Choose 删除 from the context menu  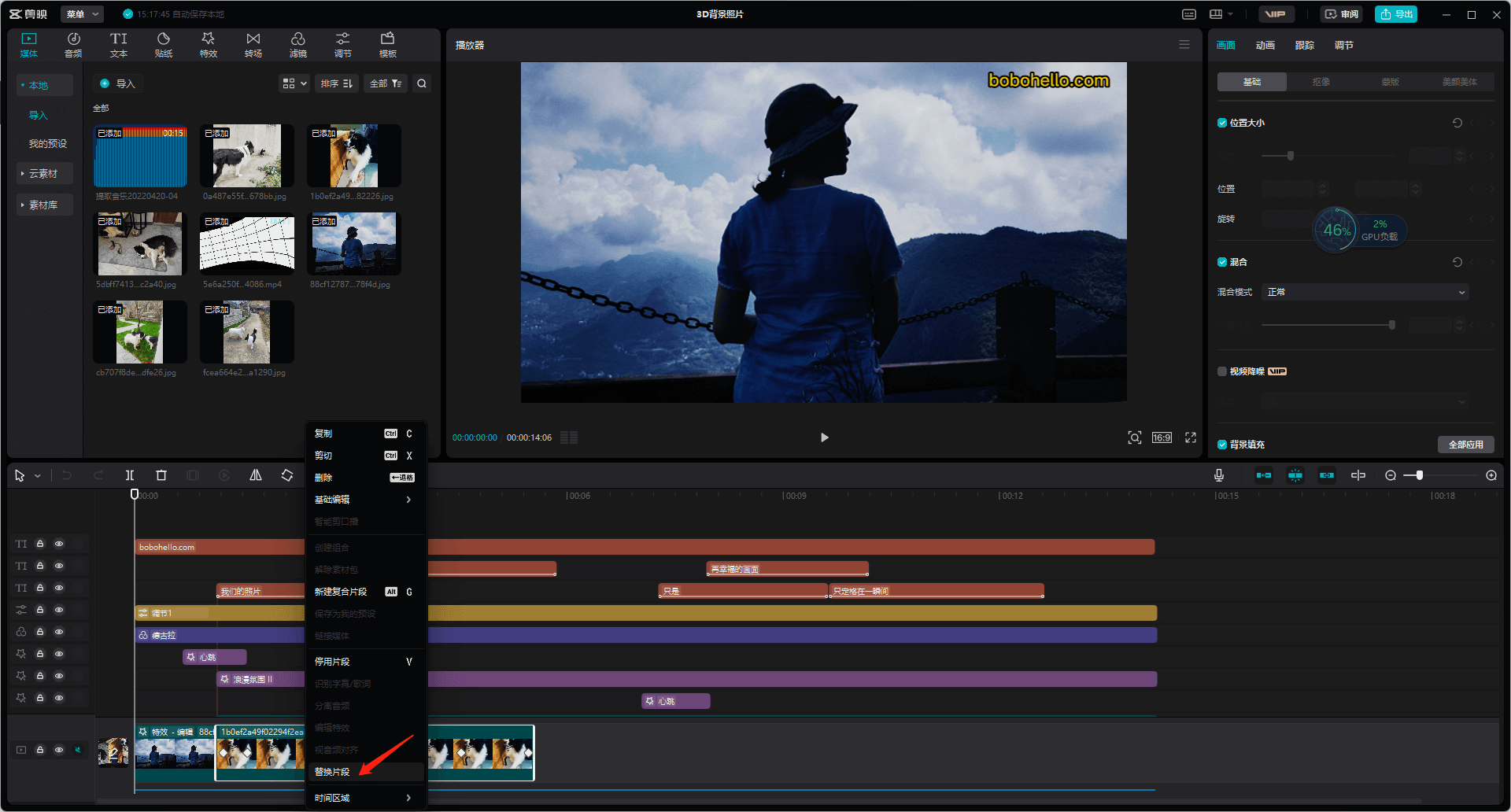366,478
